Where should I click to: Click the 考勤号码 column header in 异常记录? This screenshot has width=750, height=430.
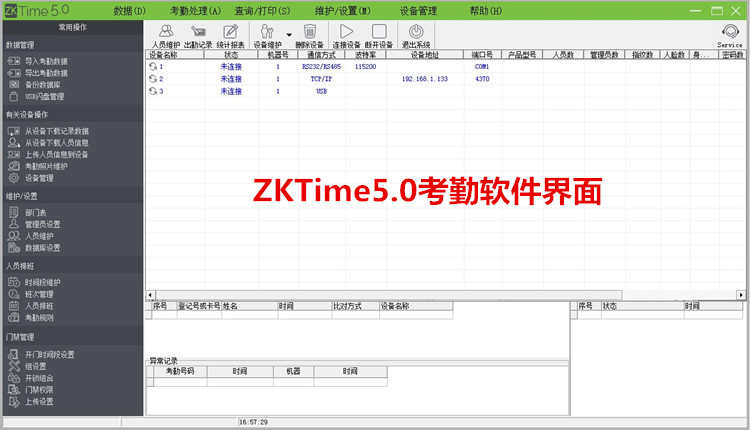click(180, 371)
